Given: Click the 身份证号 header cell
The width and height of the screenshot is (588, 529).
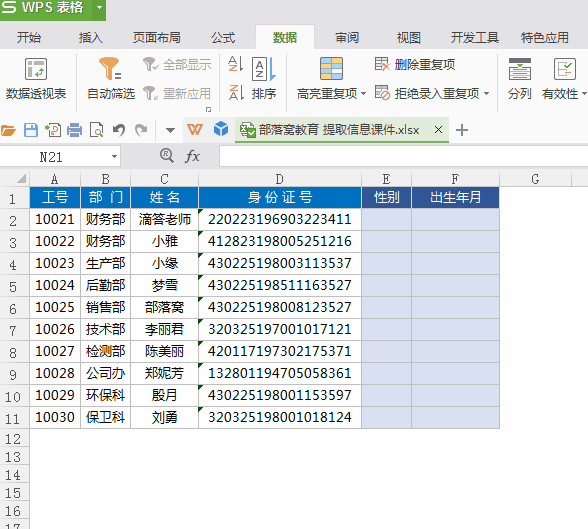Looking at the screenshot, I should 279,197.
